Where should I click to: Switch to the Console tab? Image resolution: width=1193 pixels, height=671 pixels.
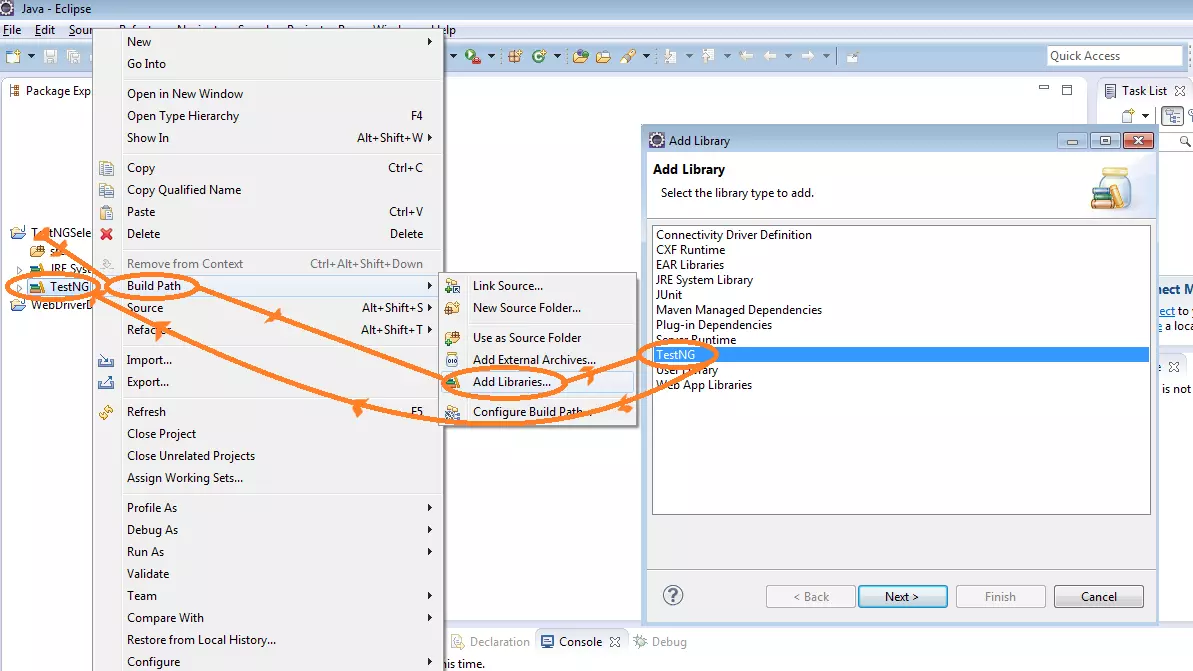point(581,641)
